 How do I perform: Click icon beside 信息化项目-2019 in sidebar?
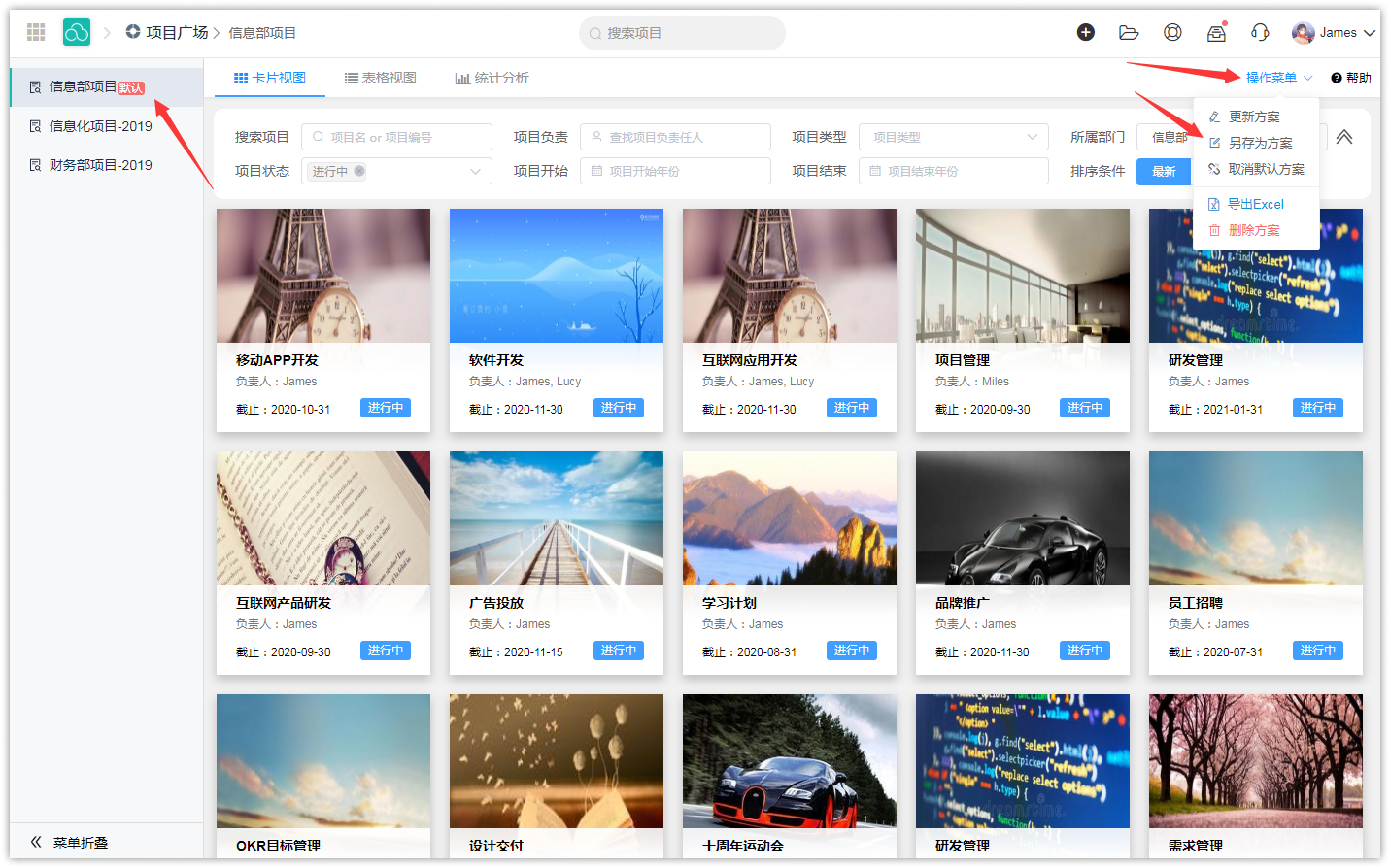35,126
